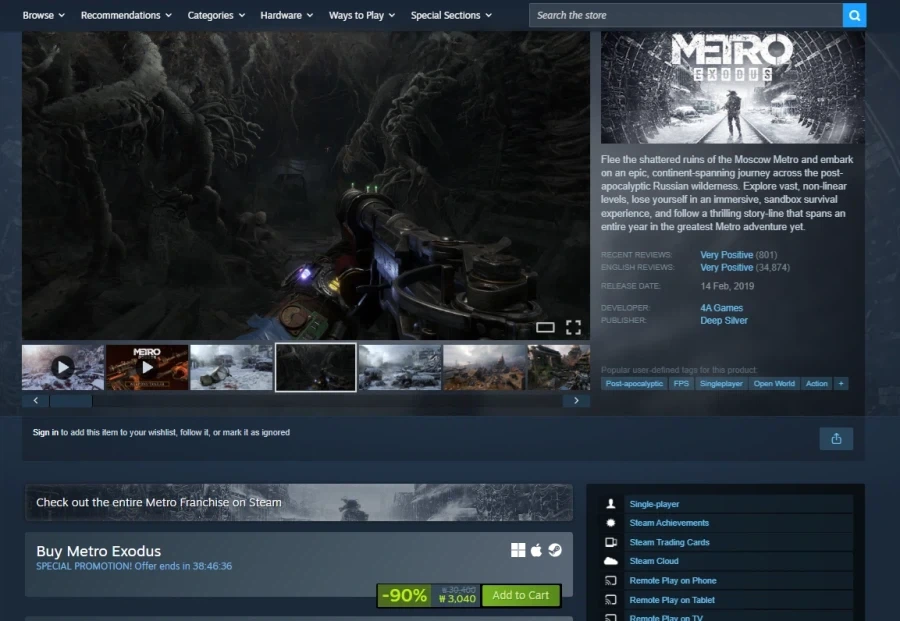Click the -90% discount badge
The height and width of the screenshot is (621, 900).
(404, 595)
